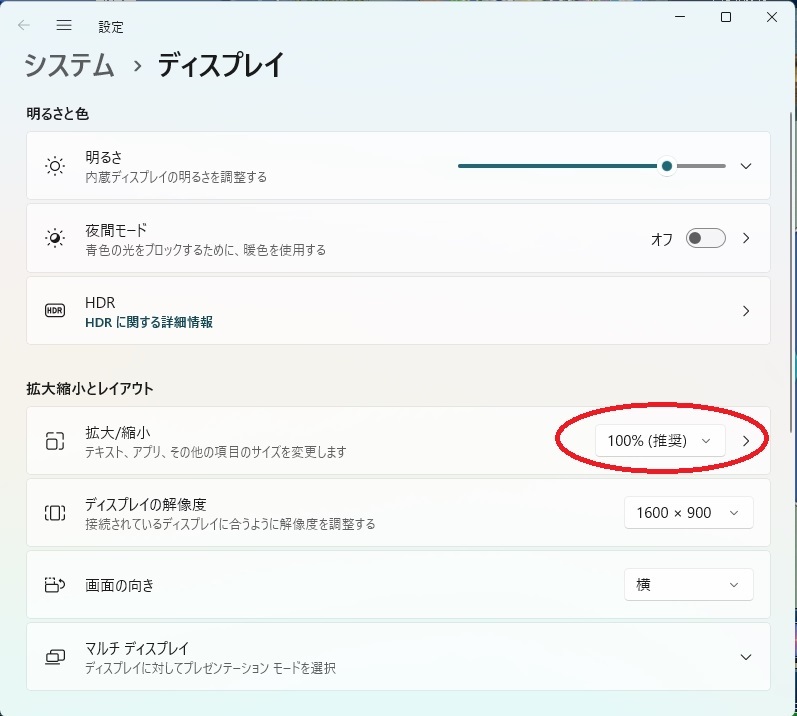Click the night light mode icon
The width and height of the screenshot is (797, 716).
pyautogui.click(x=55, y=238)
